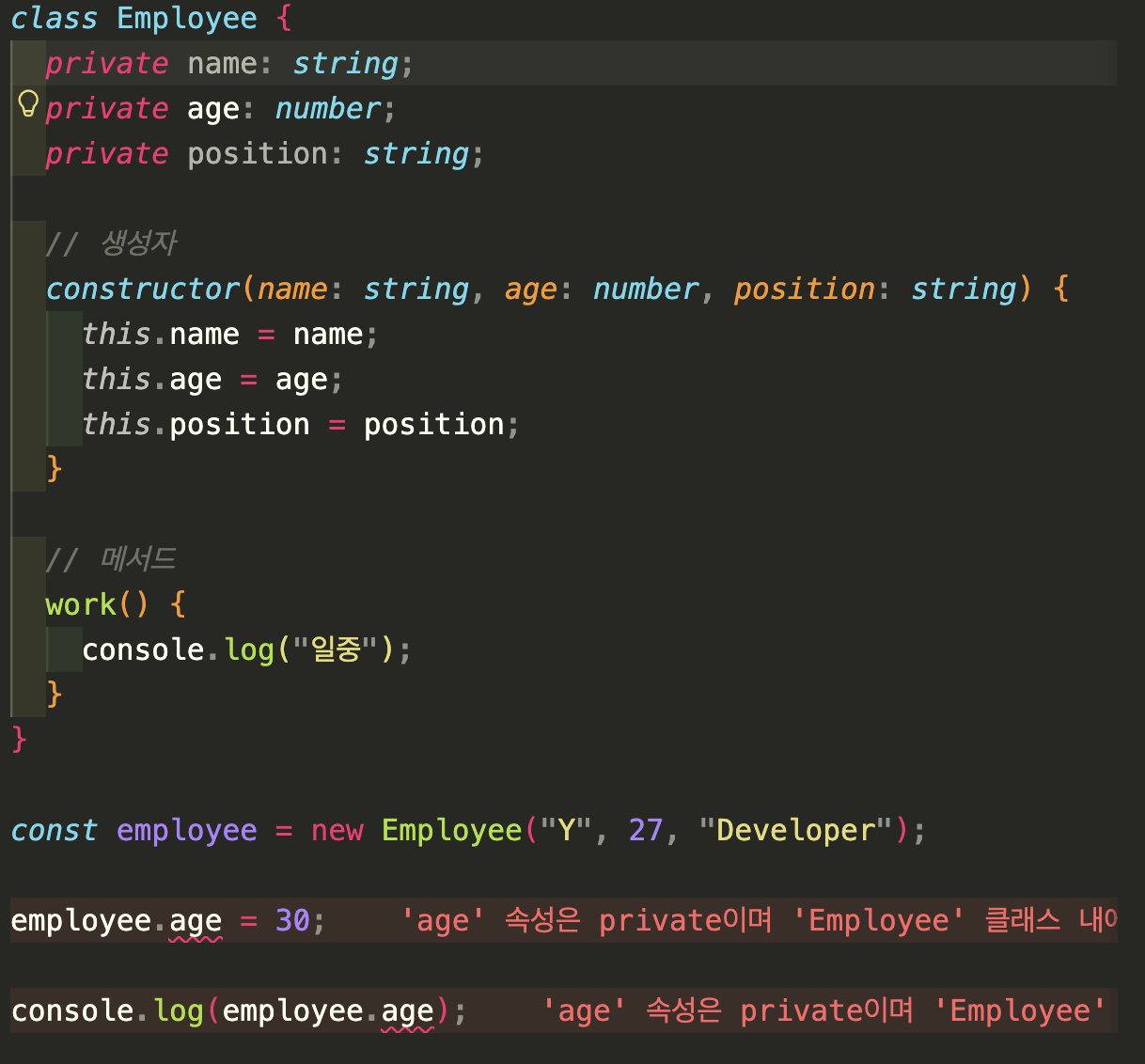Click the '// 메서드' comment
1145x1064 pixels.
112,560
